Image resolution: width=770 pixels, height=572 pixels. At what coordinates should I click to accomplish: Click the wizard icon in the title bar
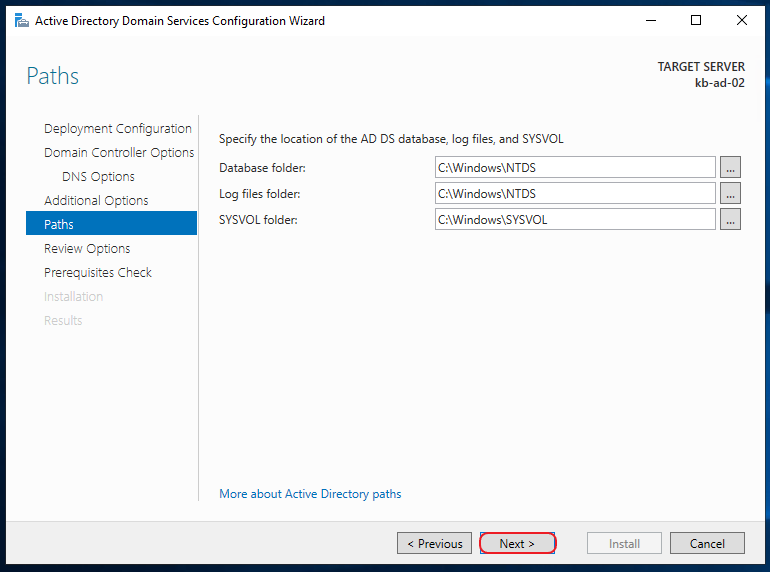coord(22,21)
